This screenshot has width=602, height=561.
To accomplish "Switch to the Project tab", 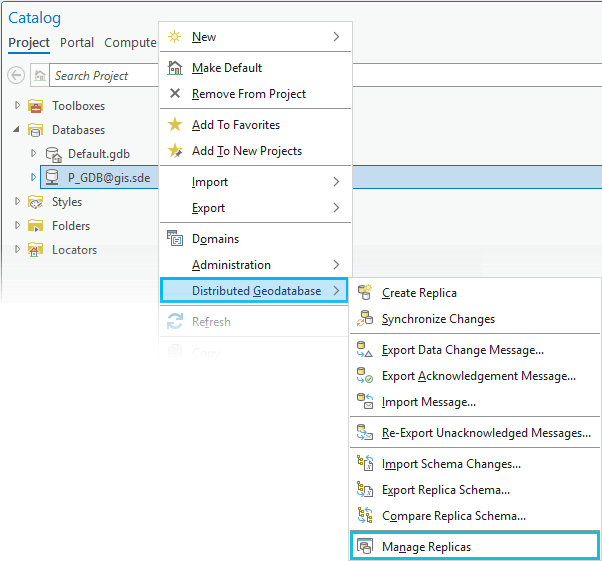I will coord(29,43).
